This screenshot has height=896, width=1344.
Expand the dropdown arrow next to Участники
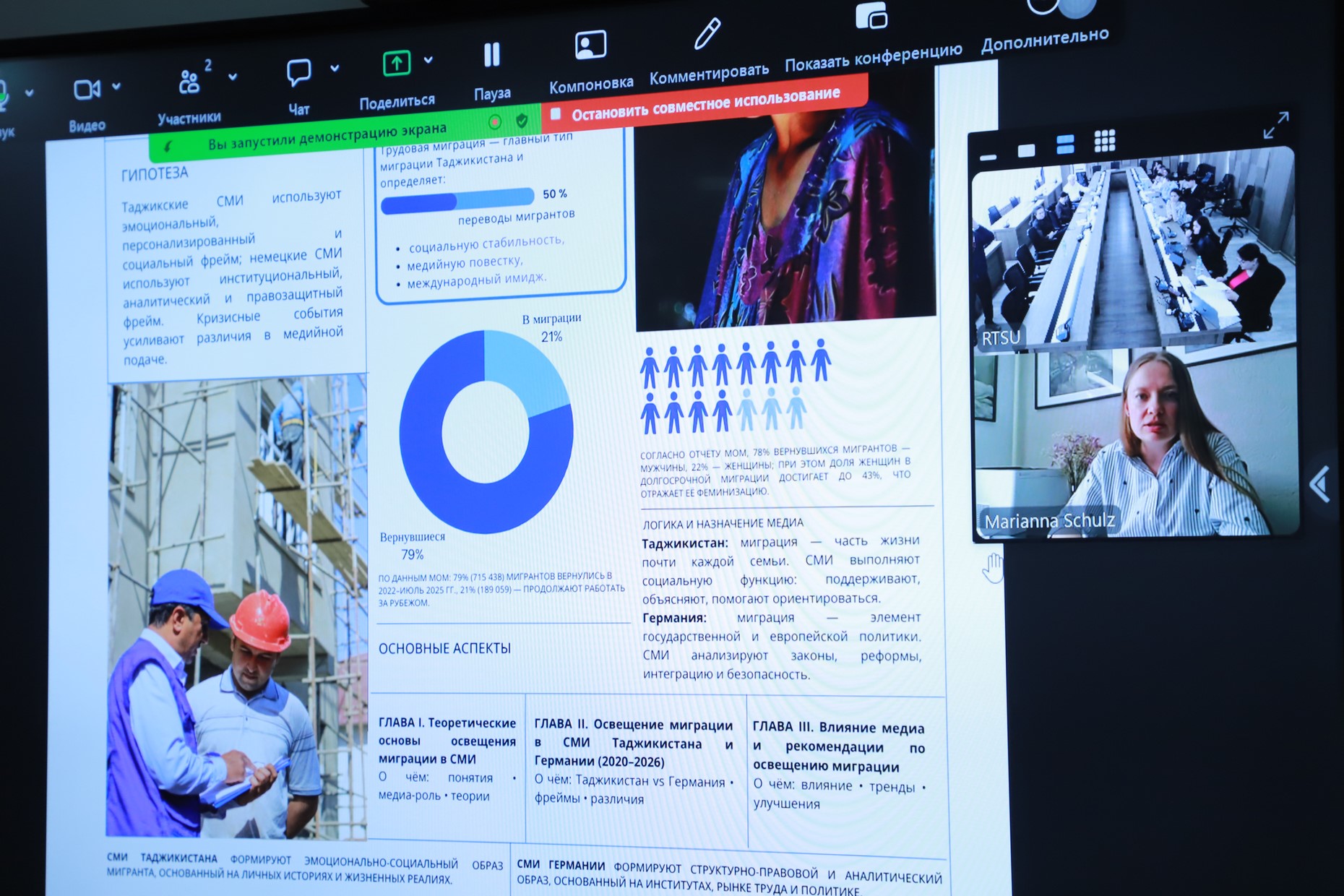click(x=233, y=77)
